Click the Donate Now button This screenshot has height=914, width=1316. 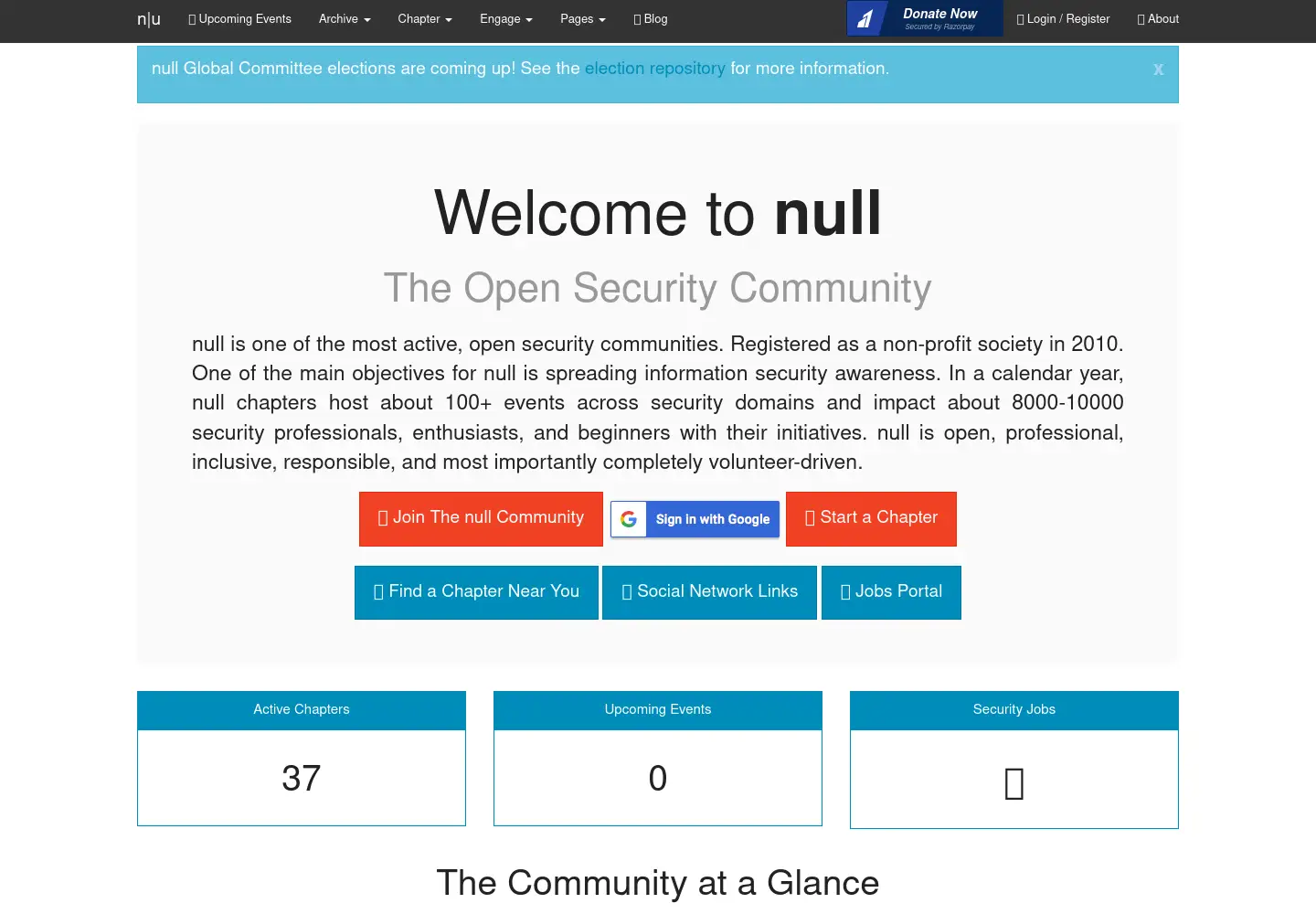(925, 18)
